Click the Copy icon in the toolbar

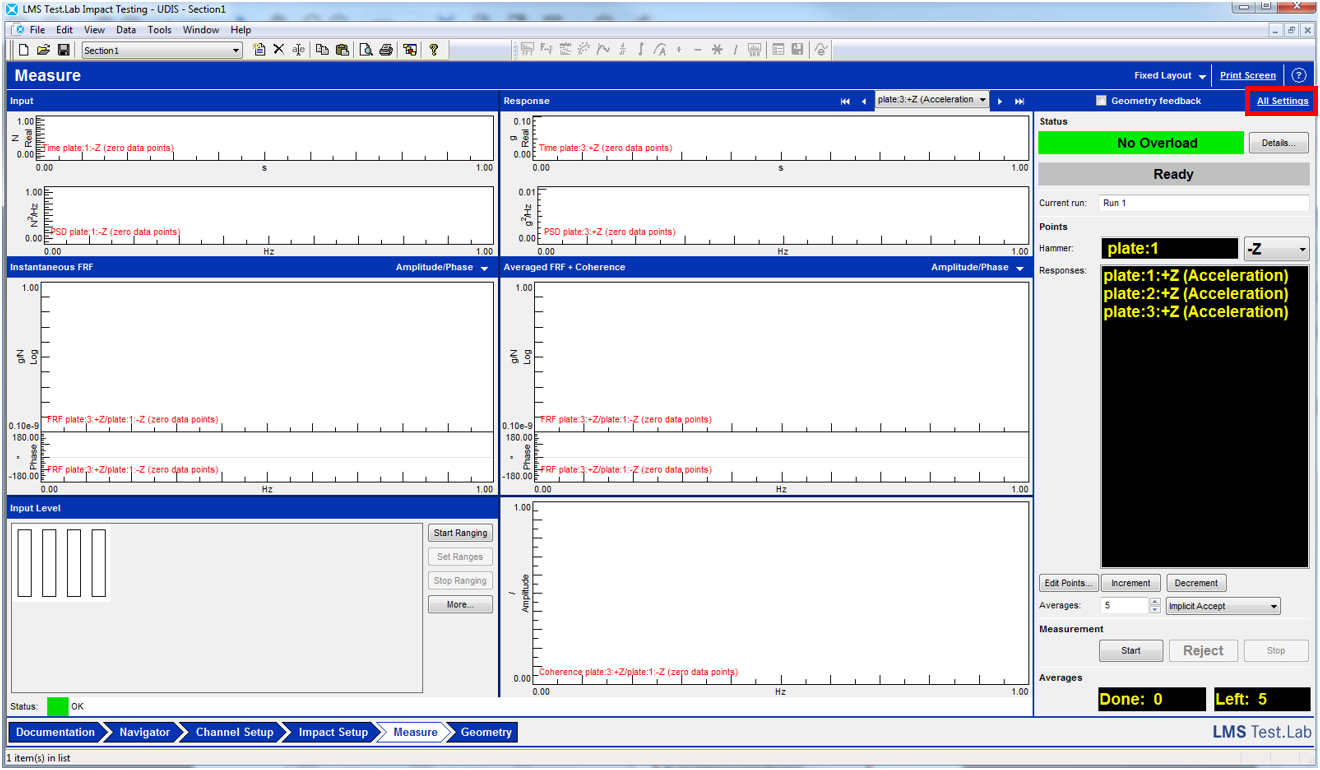tap(322, 50)
